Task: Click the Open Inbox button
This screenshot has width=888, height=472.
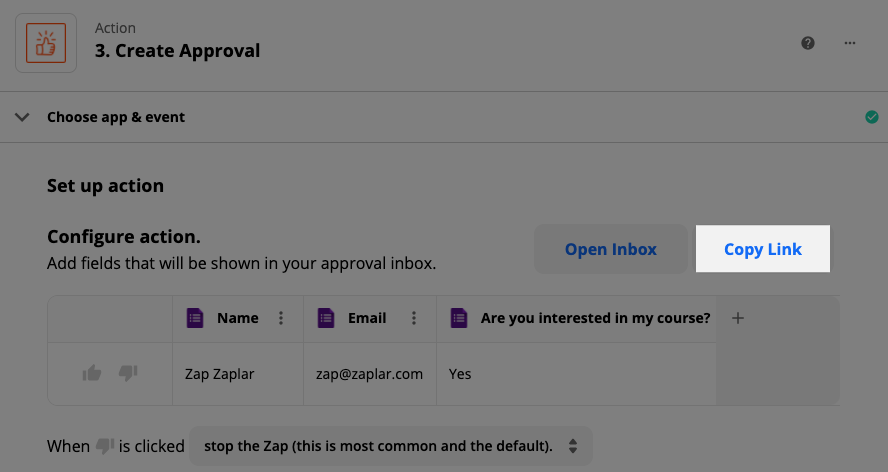Action: coord(610,249)
